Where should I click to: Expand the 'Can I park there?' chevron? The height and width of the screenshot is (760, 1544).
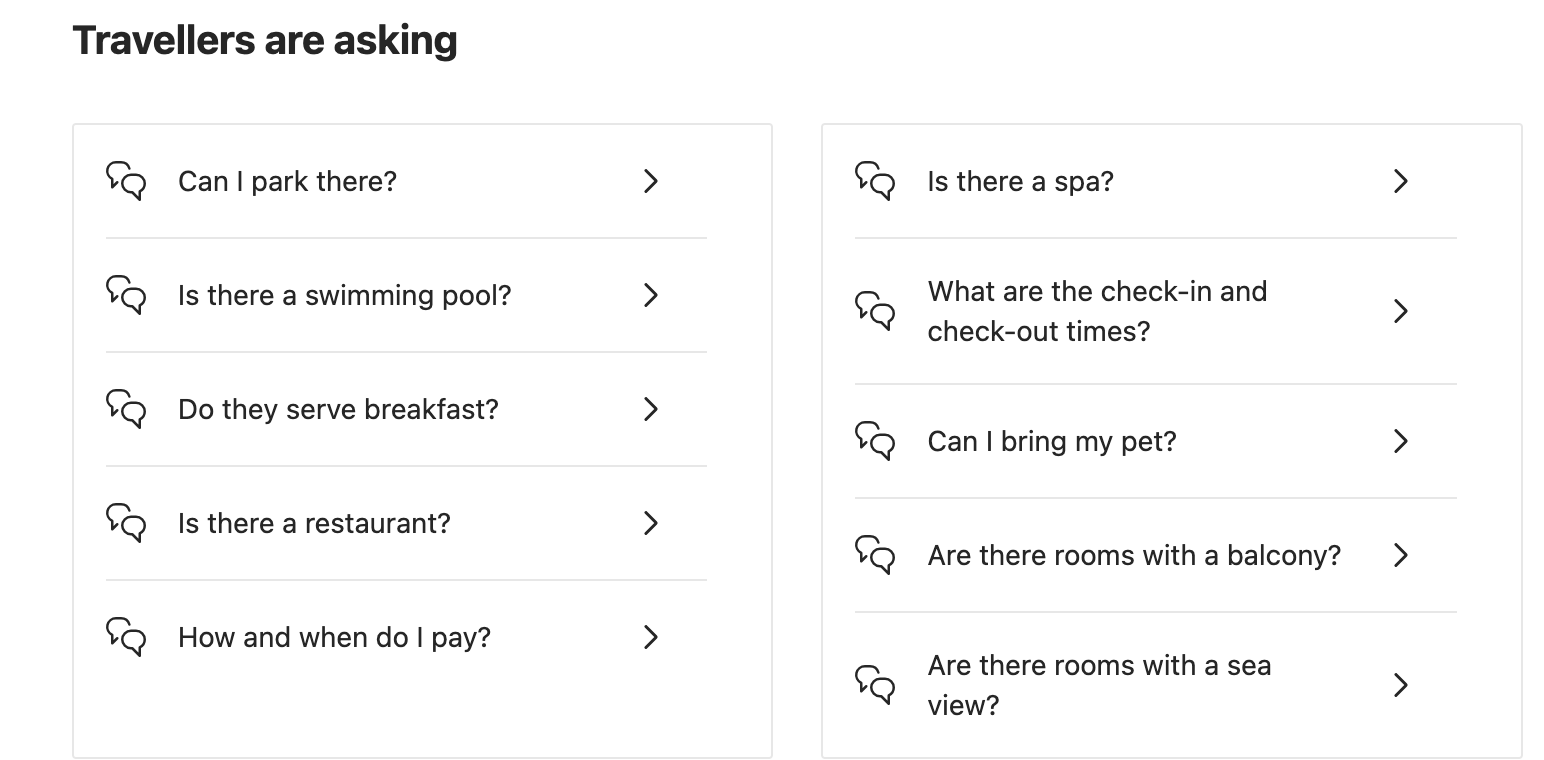(x=651, y=181)
